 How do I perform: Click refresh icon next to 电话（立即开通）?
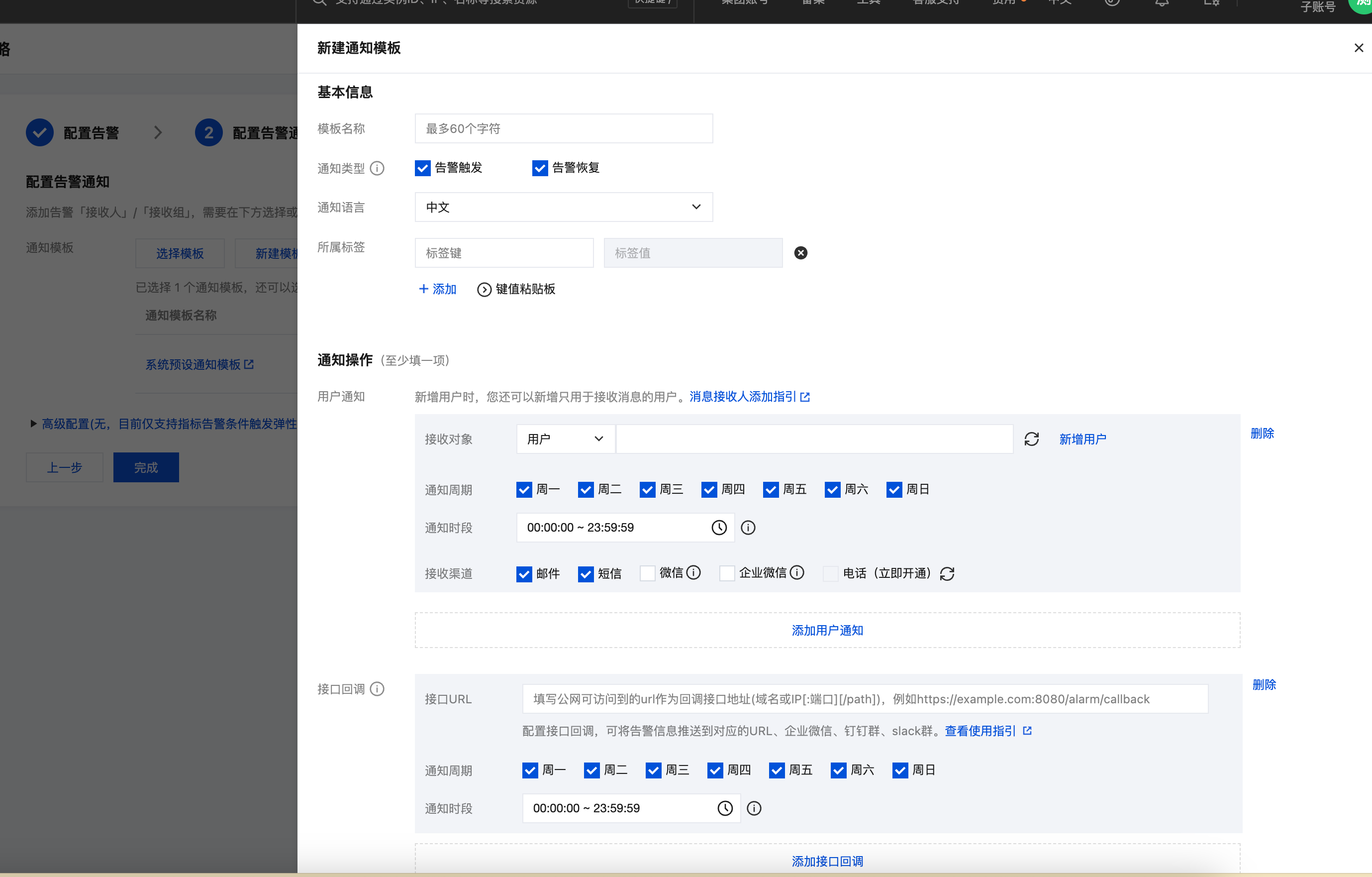[947, 574]
